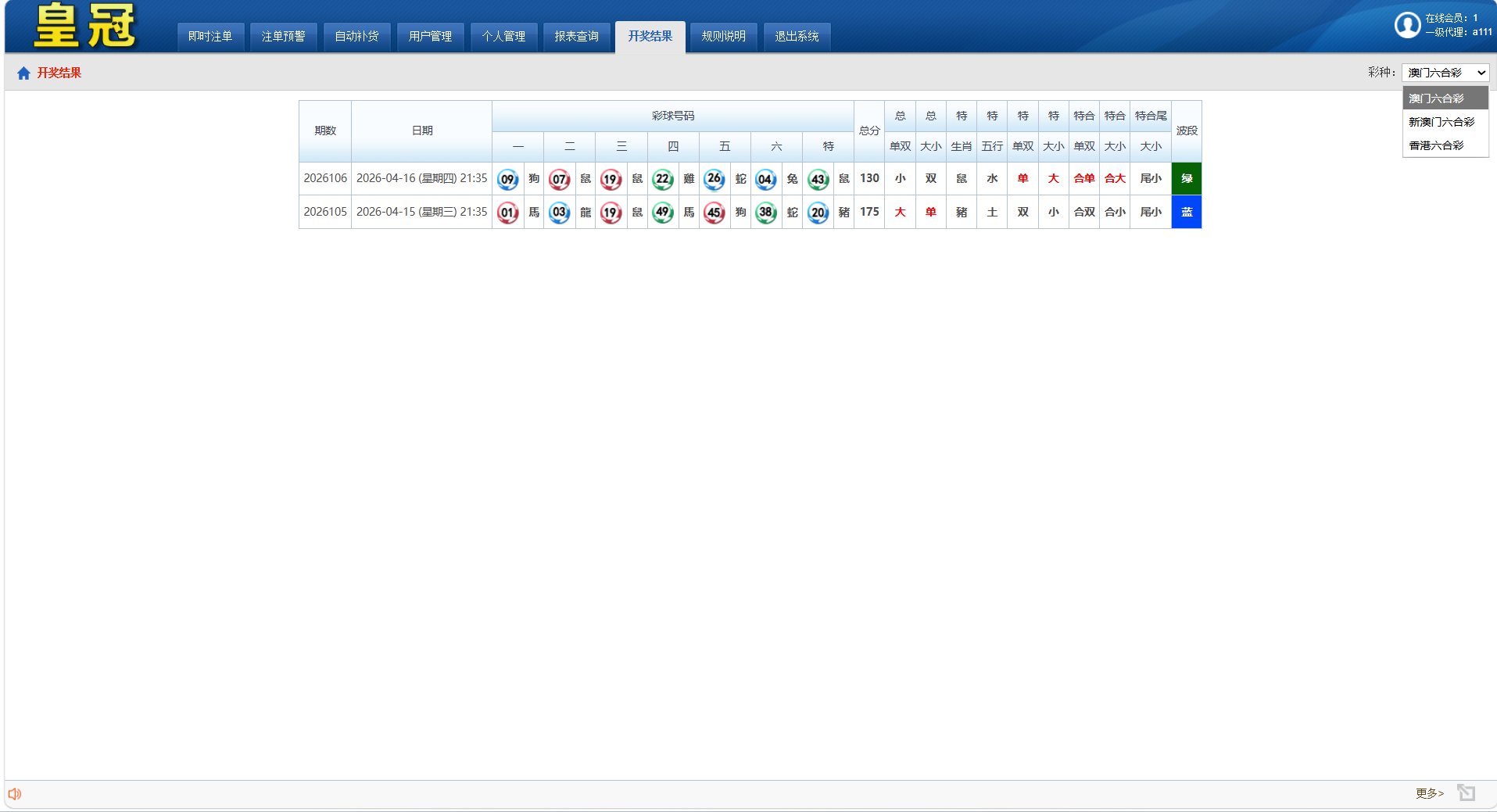Click ball 49 in period 2026105
This screenshot has width=1497, height=812.
coord(662,213)
